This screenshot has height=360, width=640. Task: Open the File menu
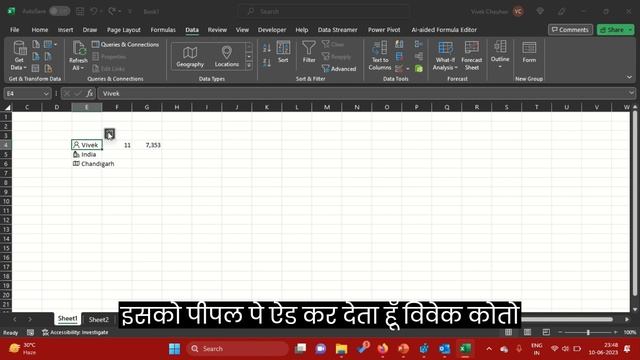pyautogui.click(x=15, y=30)
